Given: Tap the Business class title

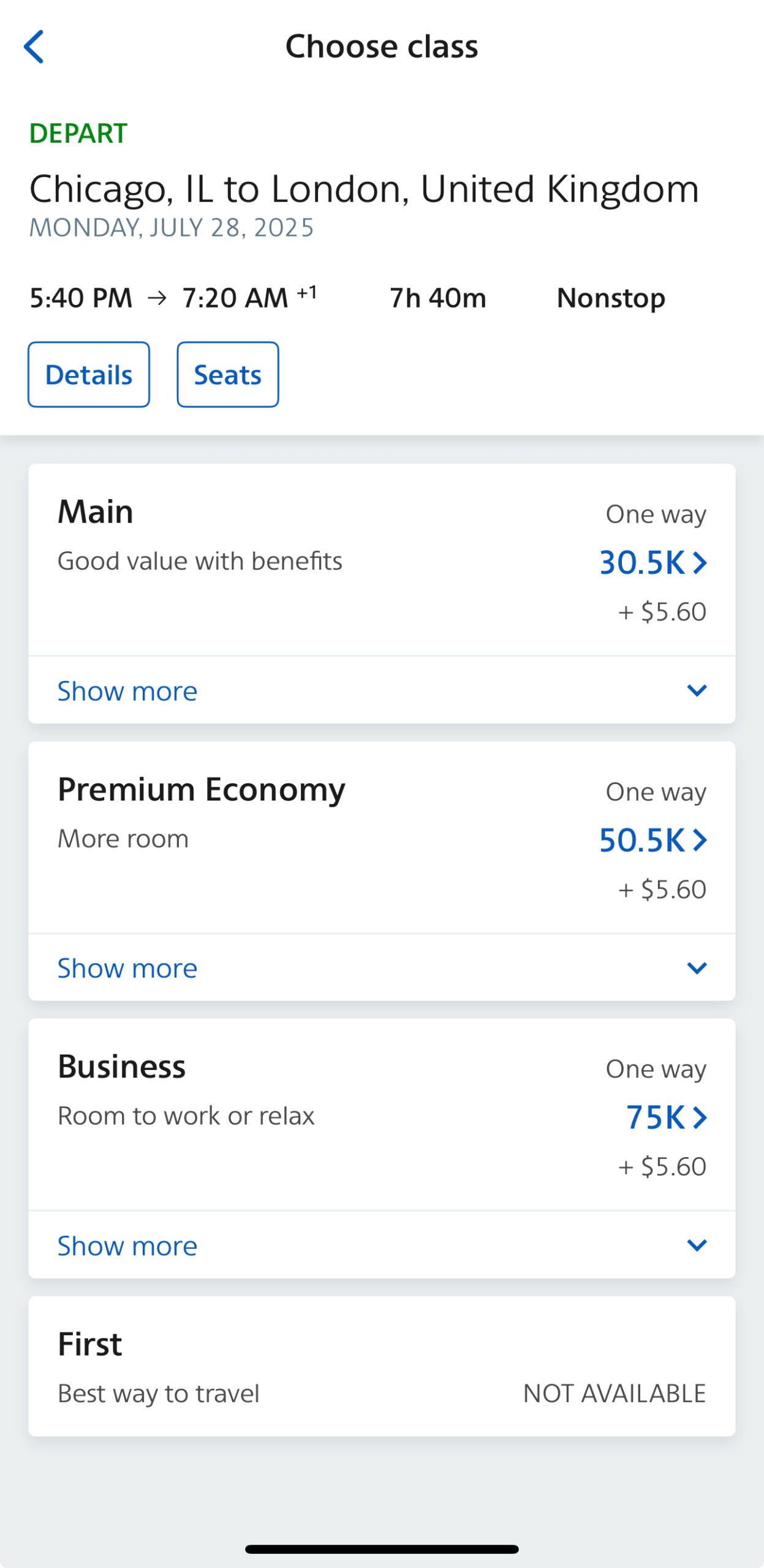Looking at the screenshot, I should tap(121, 1066).
